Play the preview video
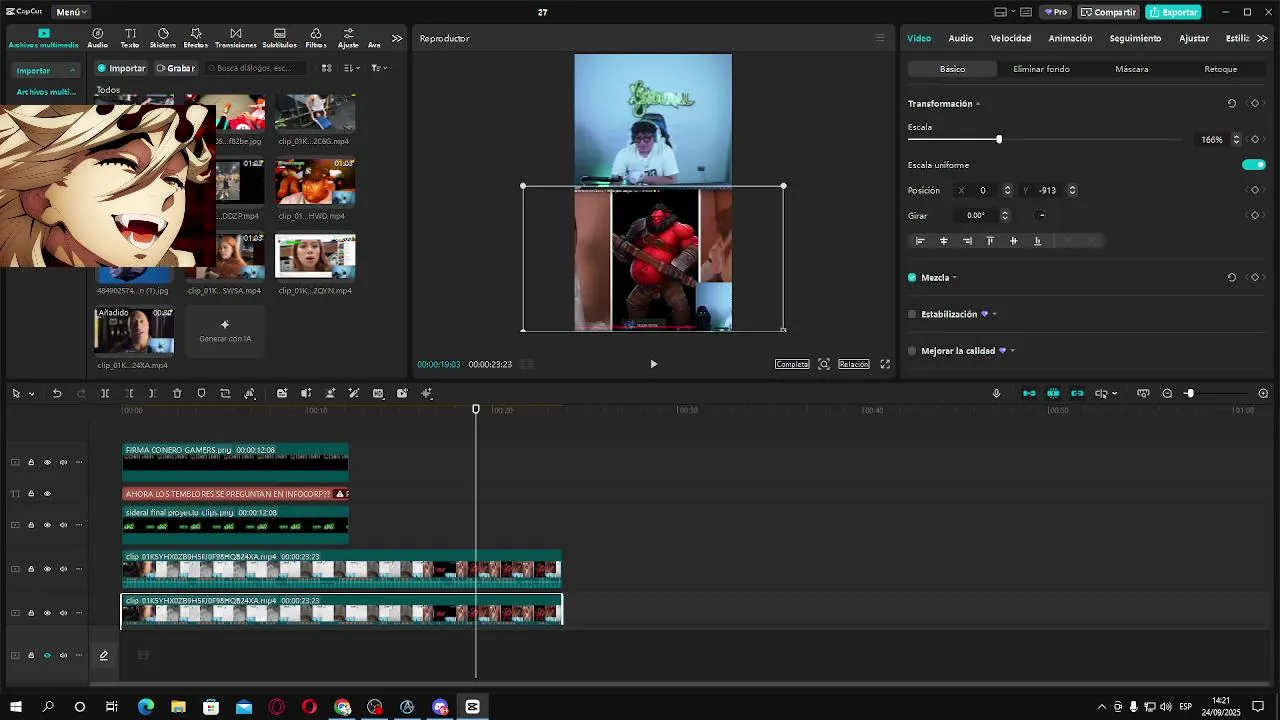Image resolution: width=1280 pixels, height=720 pixels. [x=654, y=364]
